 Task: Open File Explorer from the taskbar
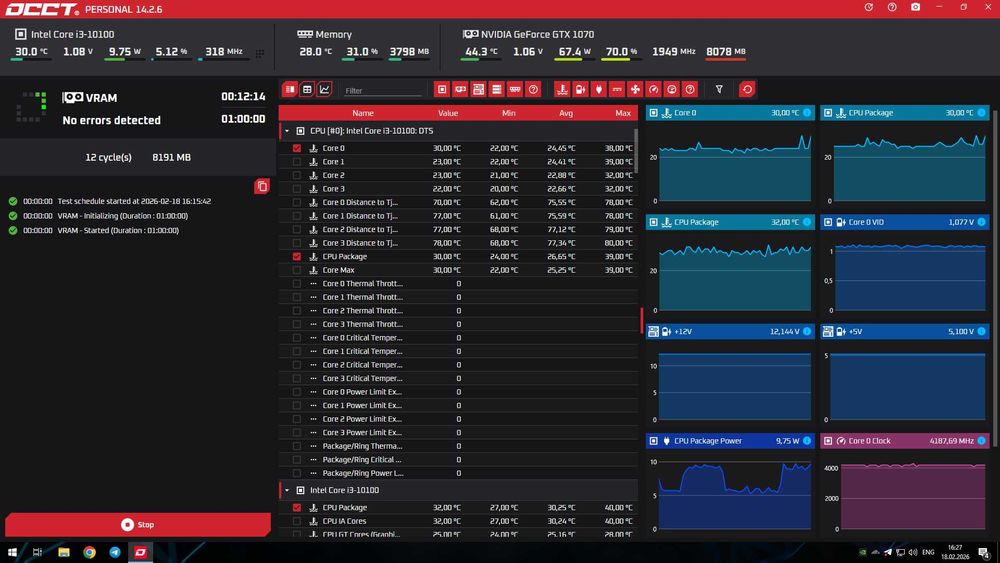tap(63, 552)
